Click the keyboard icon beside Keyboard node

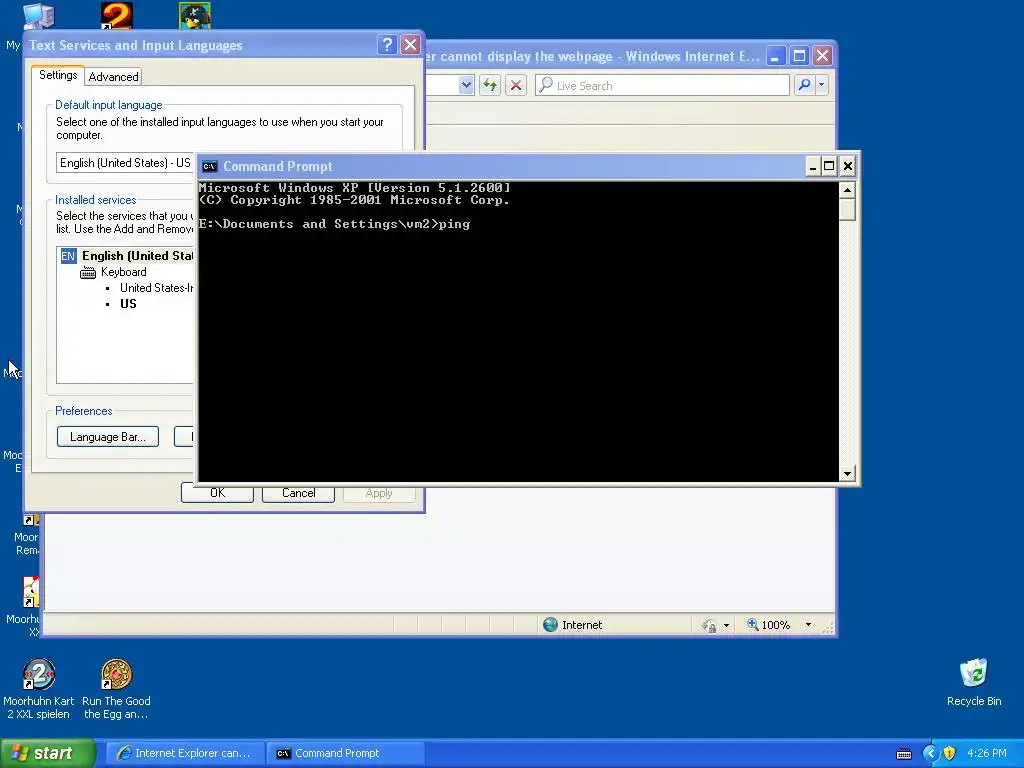tap(88, 273)
